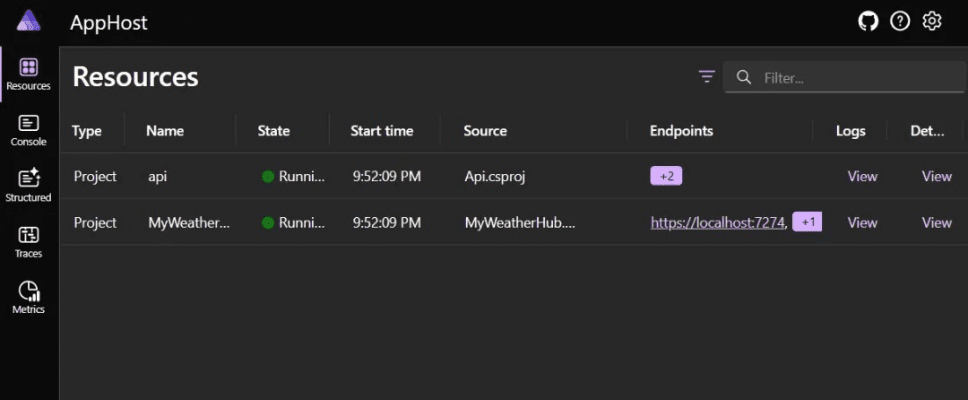Expand the +2 endpoints badge for api
This screenshot has height=400, width=968.
click(665, 176)
